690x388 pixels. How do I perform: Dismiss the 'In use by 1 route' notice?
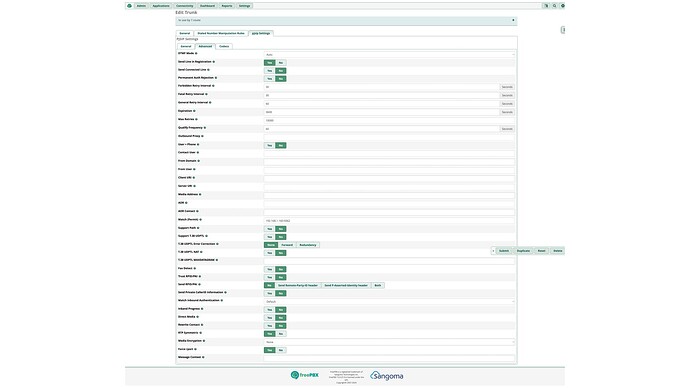click(x=513, y=20)
